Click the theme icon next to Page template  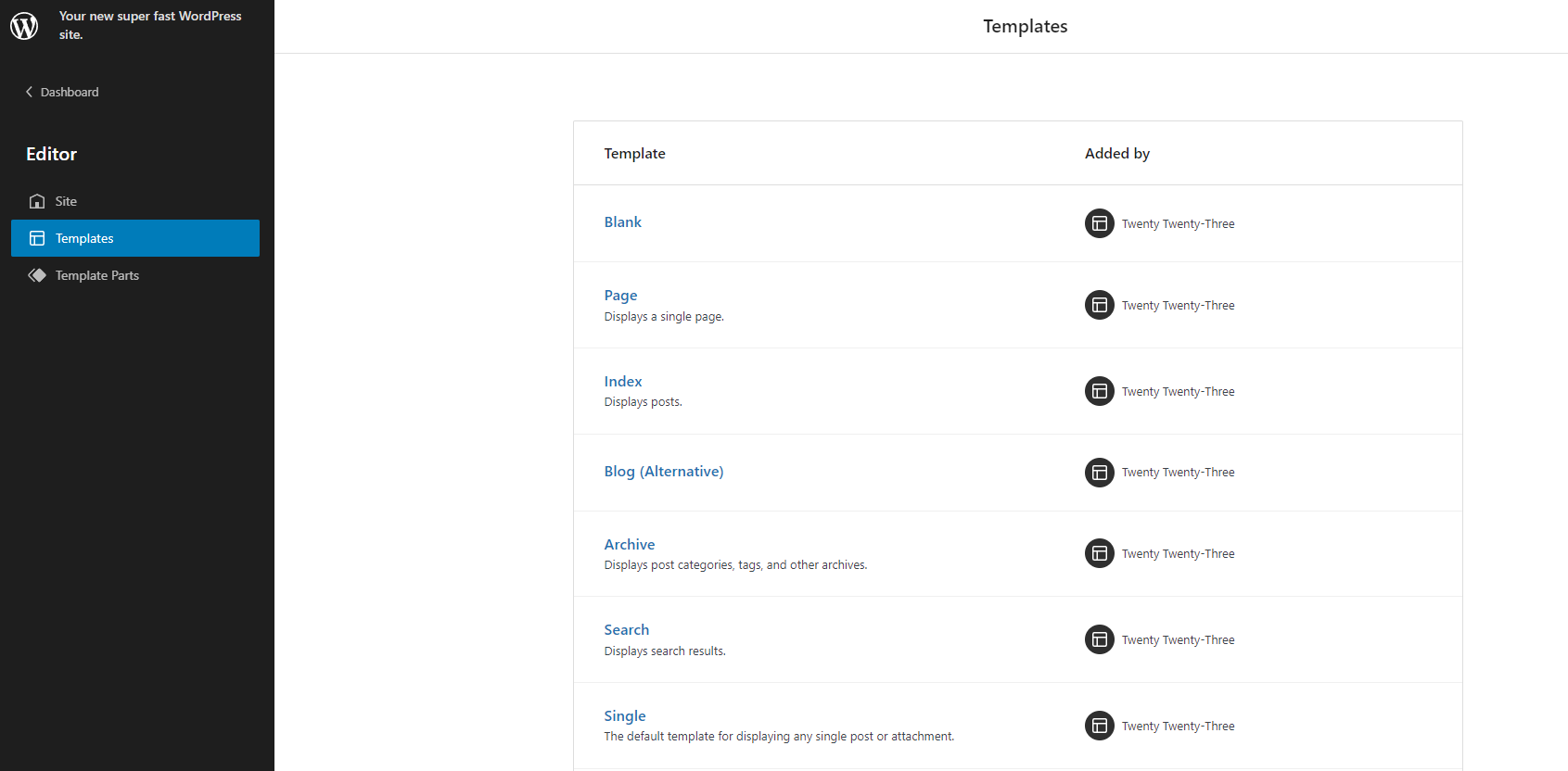tap(1099, 305)
